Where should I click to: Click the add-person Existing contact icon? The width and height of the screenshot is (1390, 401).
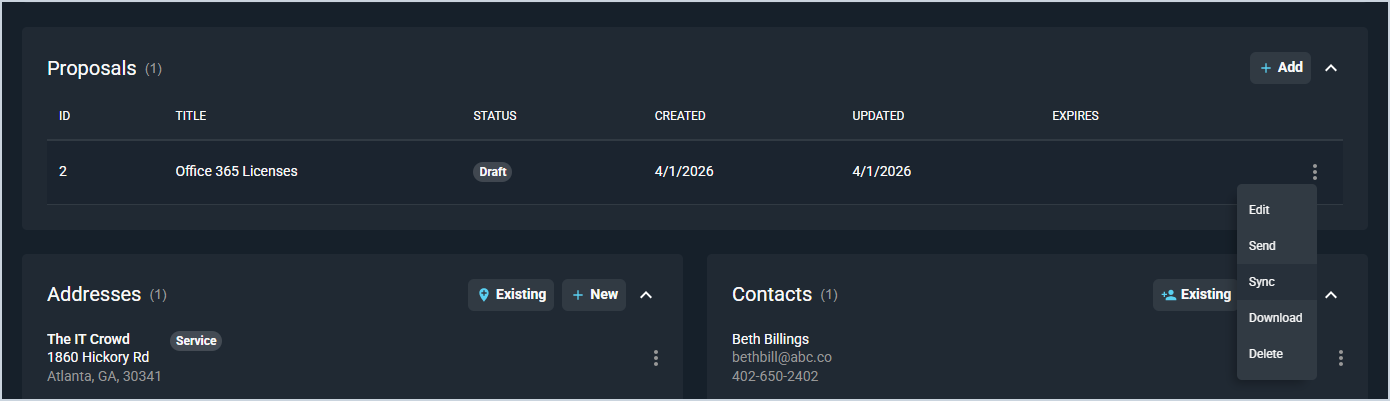click(1168, 295)
